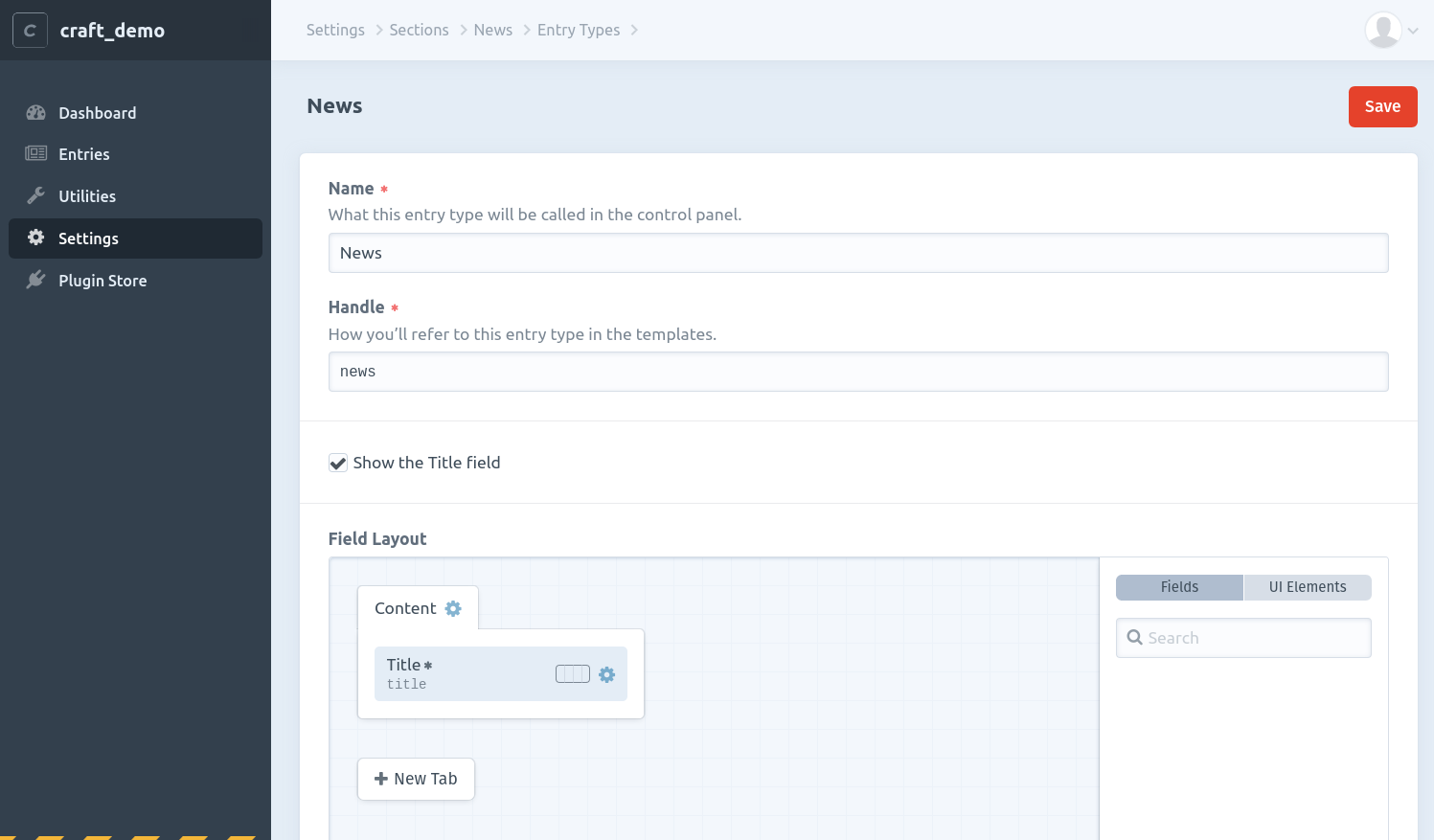
Task: Open the Title field gear settings
Action: 606,674
